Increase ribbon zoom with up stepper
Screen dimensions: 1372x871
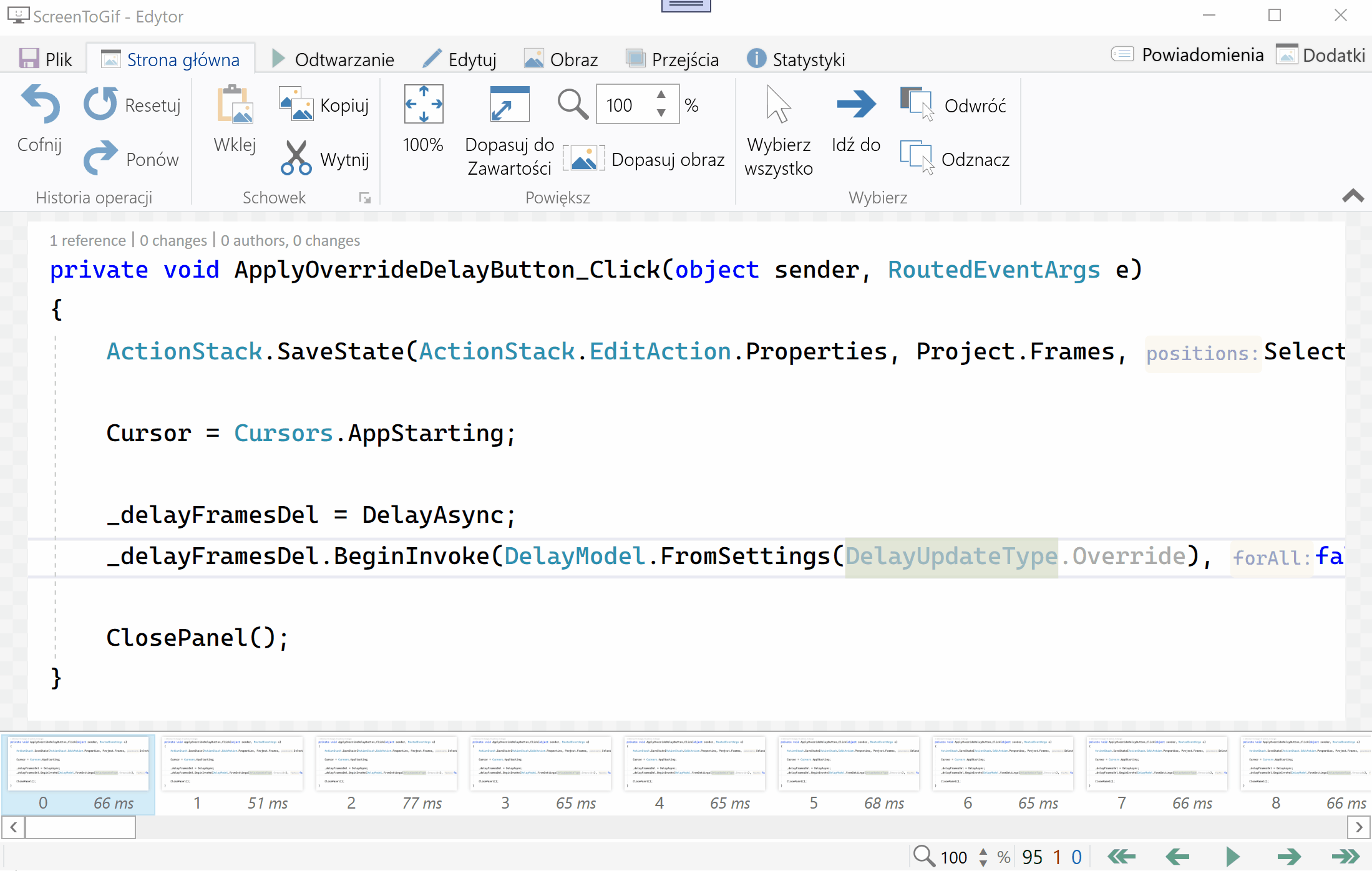[x=661, y=95]
